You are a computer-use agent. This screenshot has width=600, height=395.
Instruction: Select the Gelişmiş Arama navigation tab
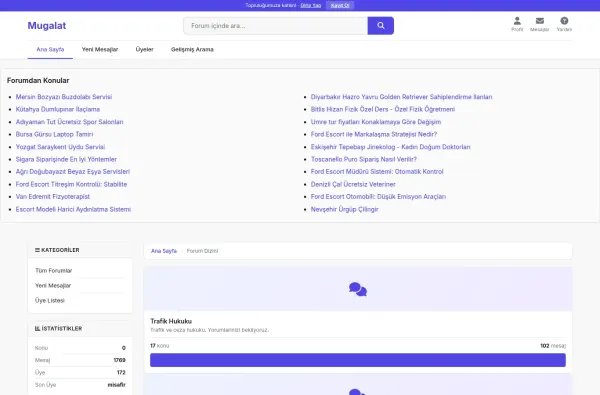tap(192, 49)
